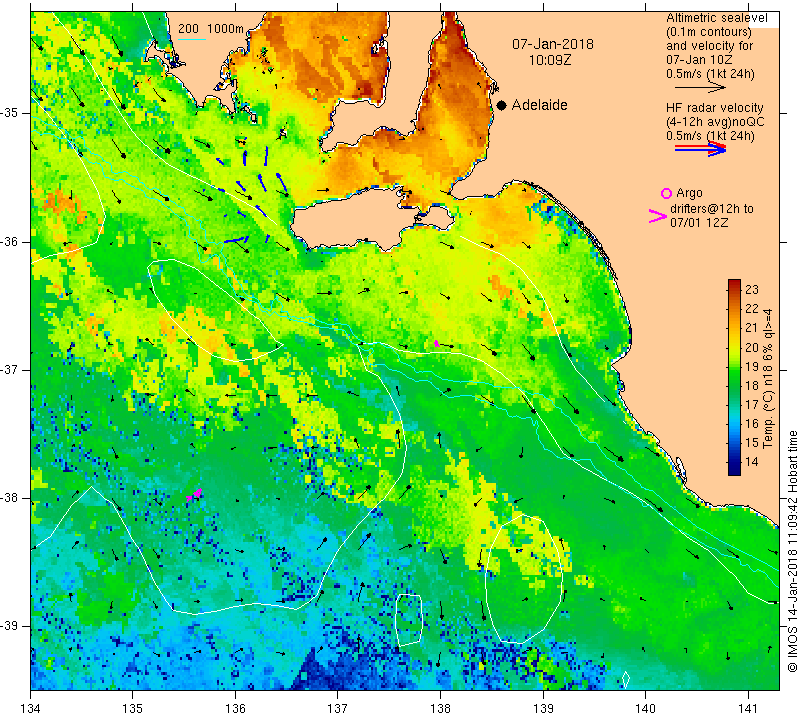Click the magenta drifter track near 135.6E 38S
The width and height of the screenshot is (800, 720).
(x=194, y=494)
